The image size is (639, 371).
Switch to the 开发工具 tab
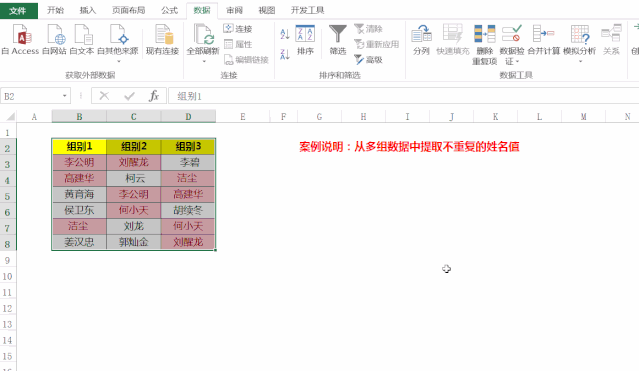pos(308,10)
